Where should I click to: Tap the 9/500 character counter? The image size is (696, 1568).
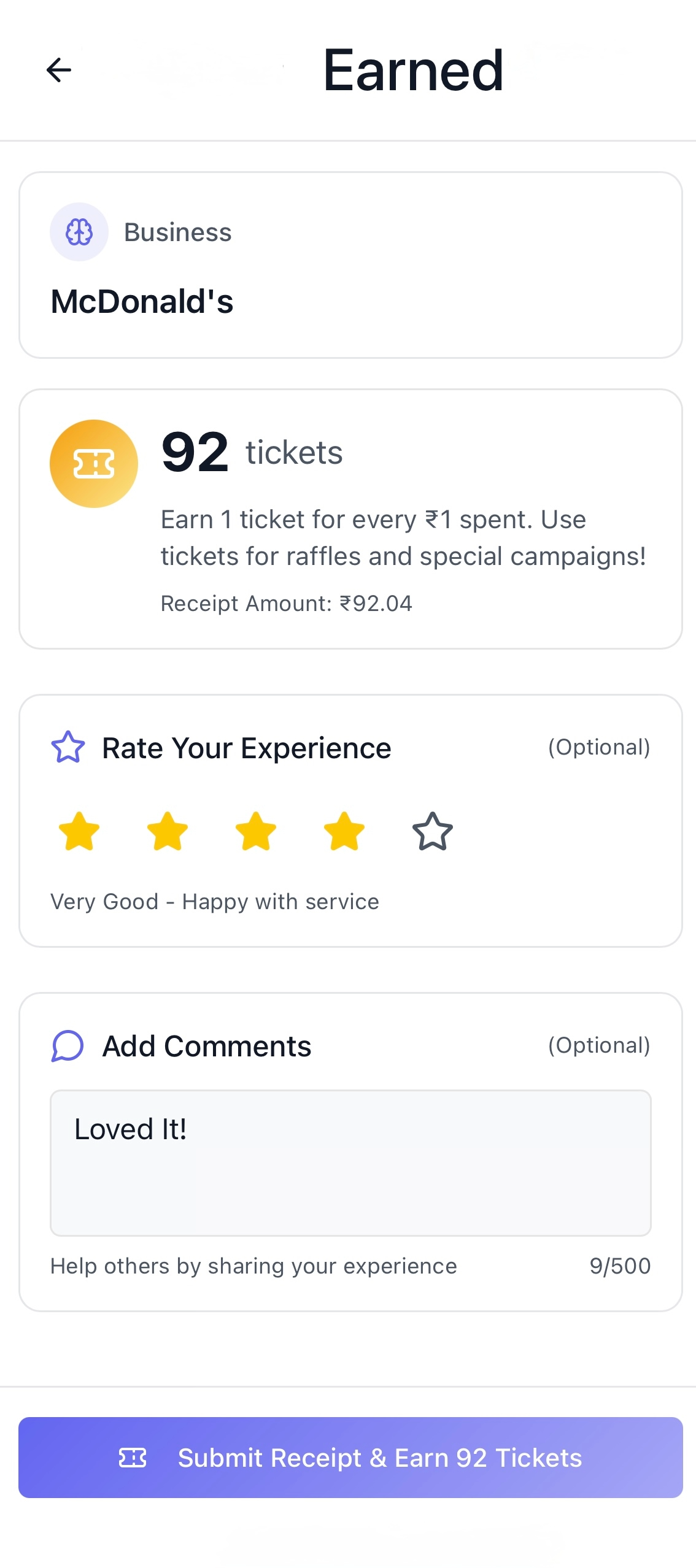(x=620, y=1266)
